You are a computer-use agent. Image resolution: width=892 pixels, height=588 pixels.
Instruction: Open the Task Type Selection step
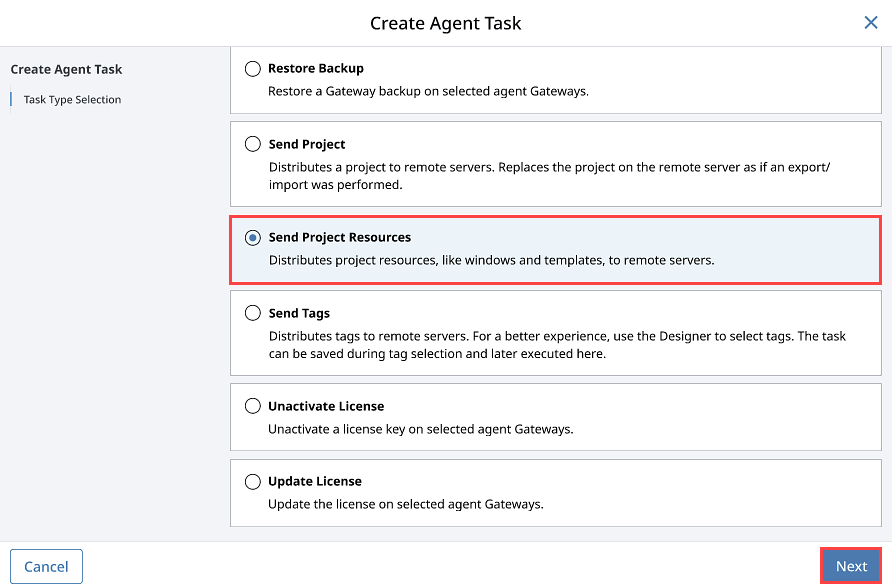pos(72,100)
